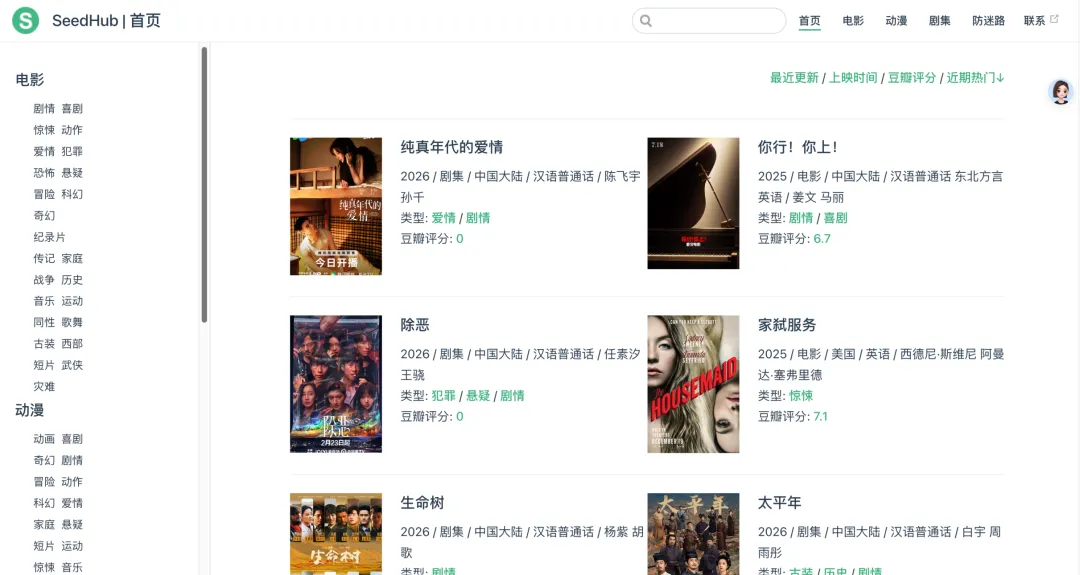Open the 生命树 poster thumbnail
Viewport: 1080px width, 575px height.
click(x=336, y=534)
